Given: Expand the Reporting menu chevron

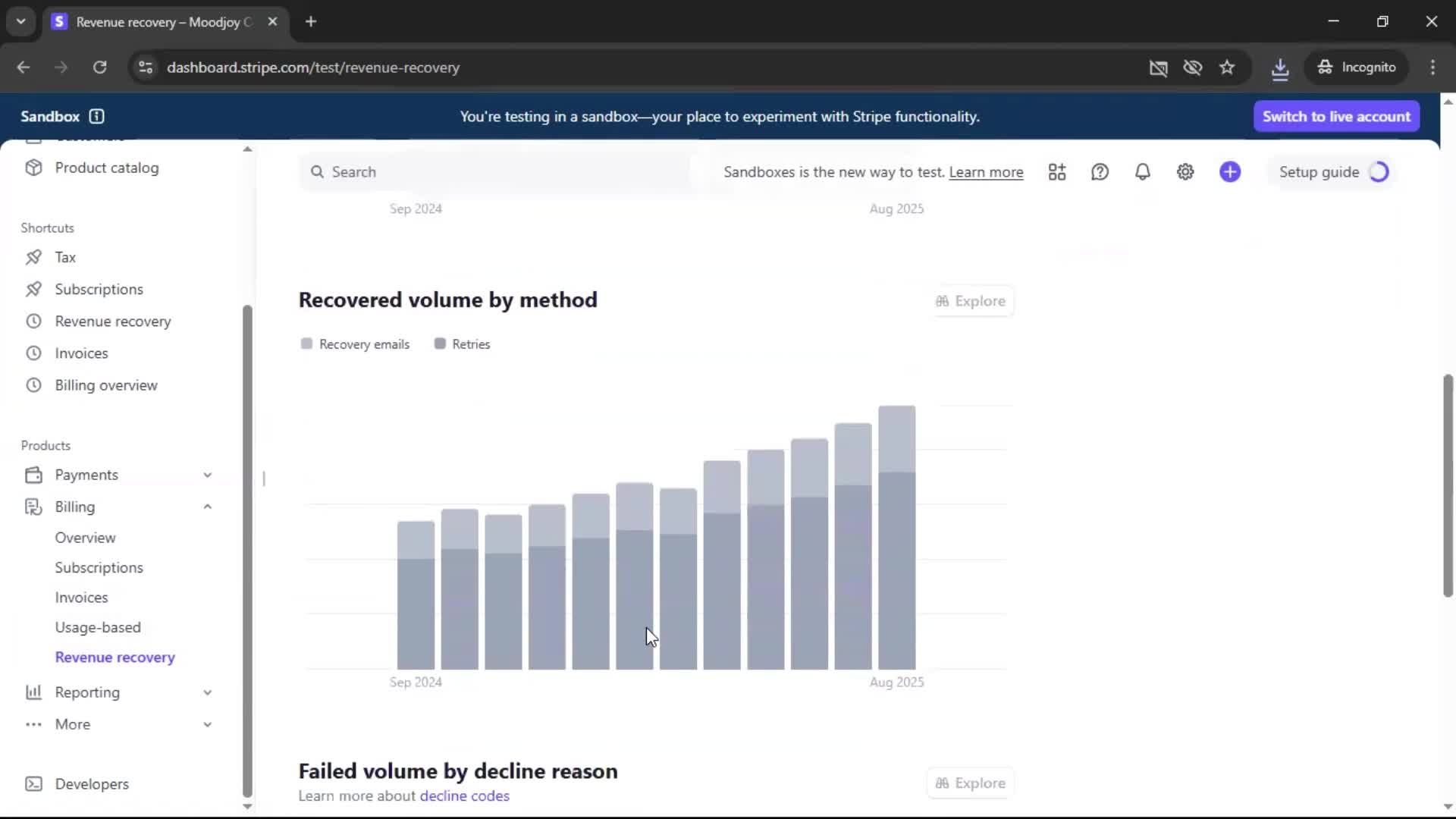Looking at the screenshot, I should (x=207, y=692).
